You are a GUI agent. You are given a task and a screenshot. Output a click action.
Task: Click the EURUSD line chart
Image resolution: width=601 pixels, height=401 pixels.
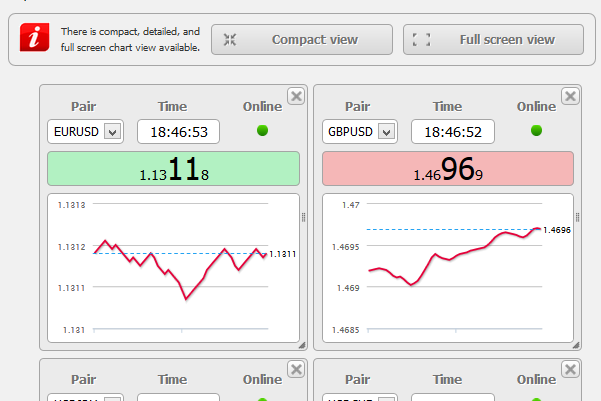point(173,268)
